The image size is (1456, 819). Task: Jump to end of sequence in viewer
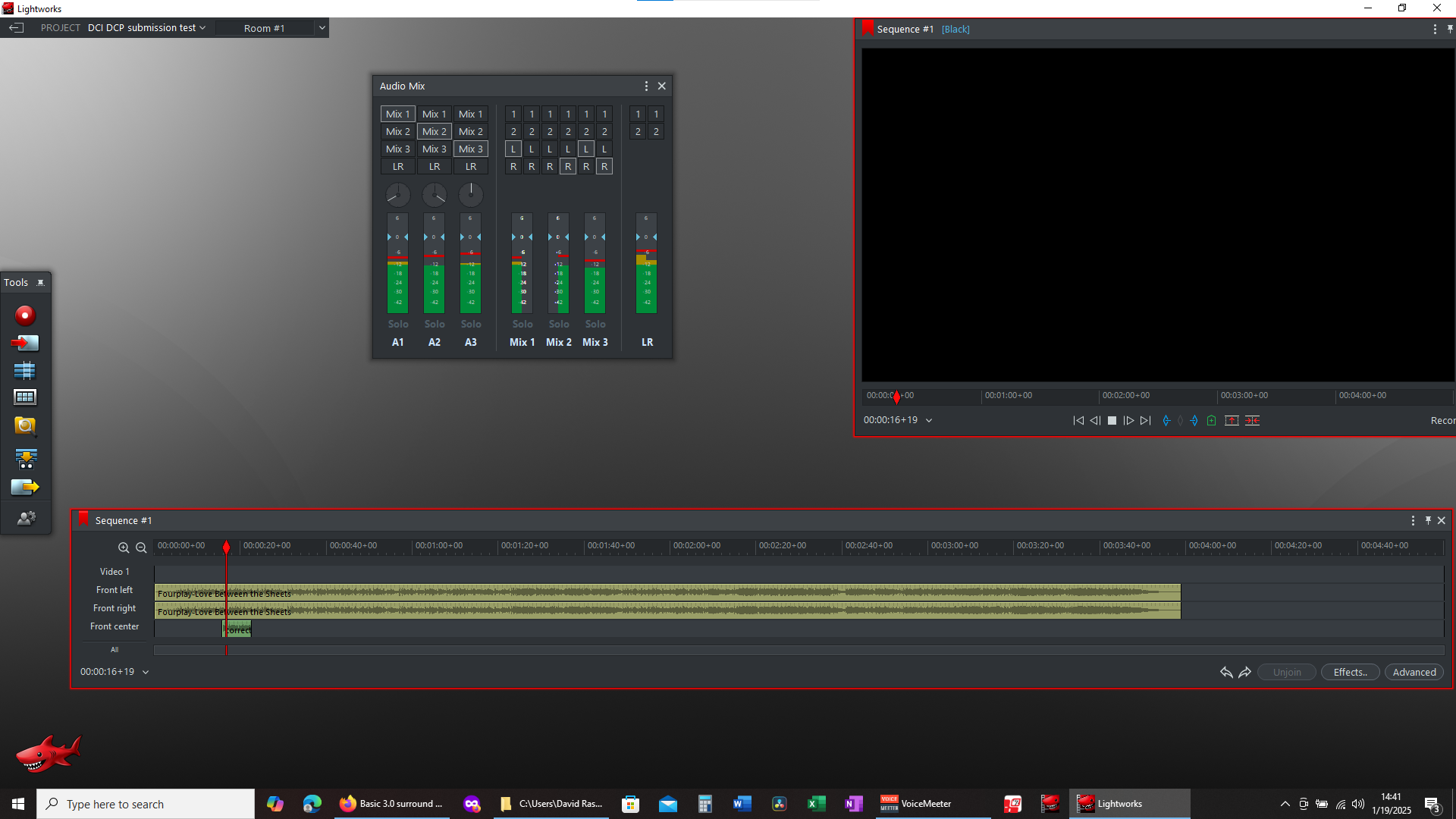point(1146,421)
